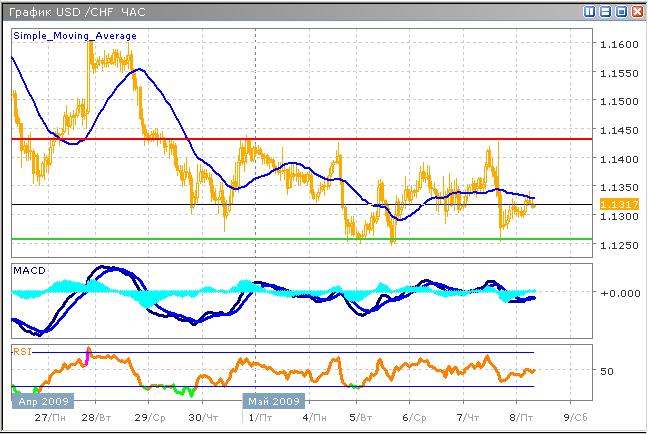The width and height of the screenshot is (648, 434).
Task: Select the green horizontal support line
Action: click(x=300, y=239)
